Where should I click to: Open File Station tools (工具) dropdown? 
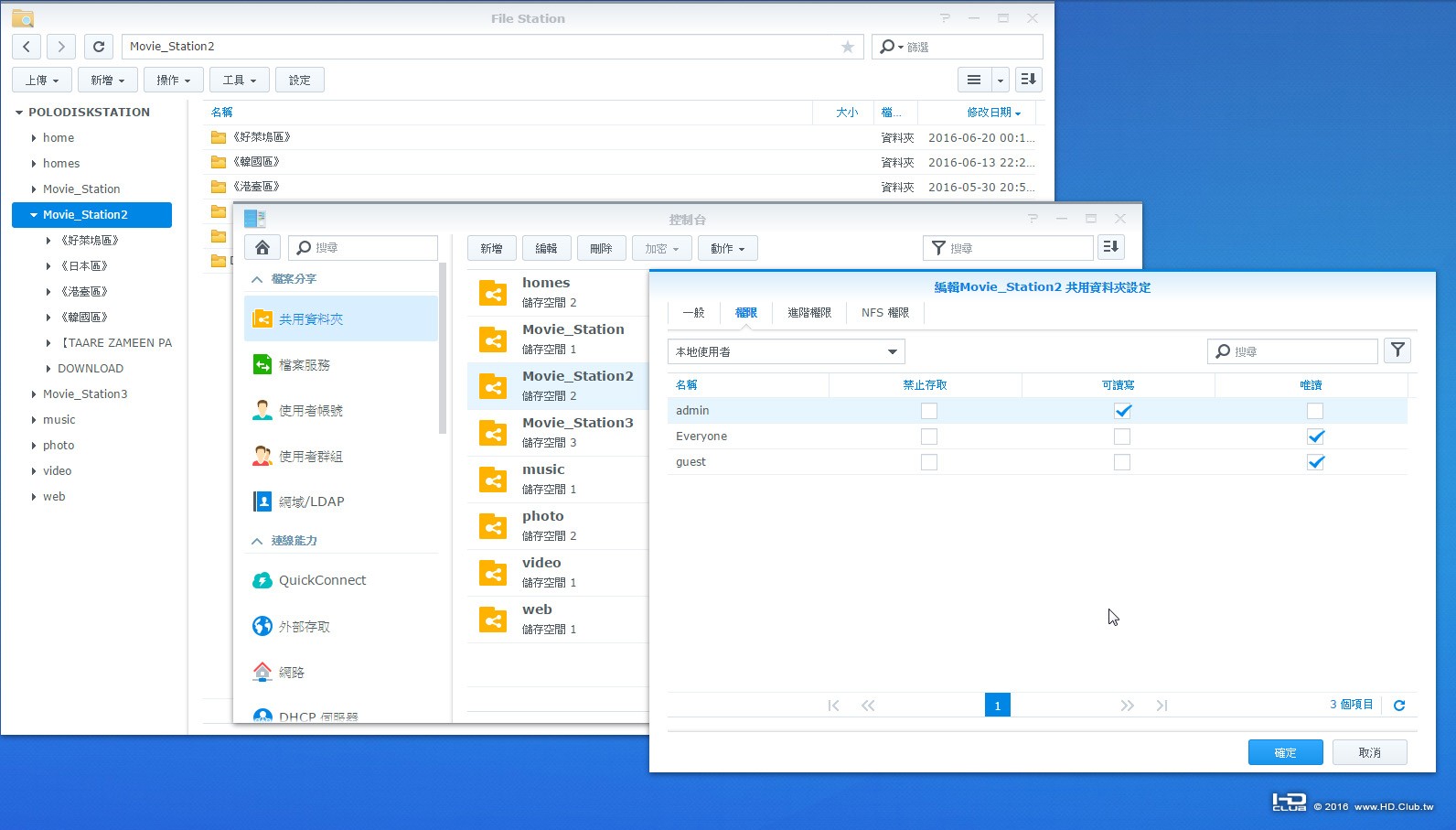point(240,80)
